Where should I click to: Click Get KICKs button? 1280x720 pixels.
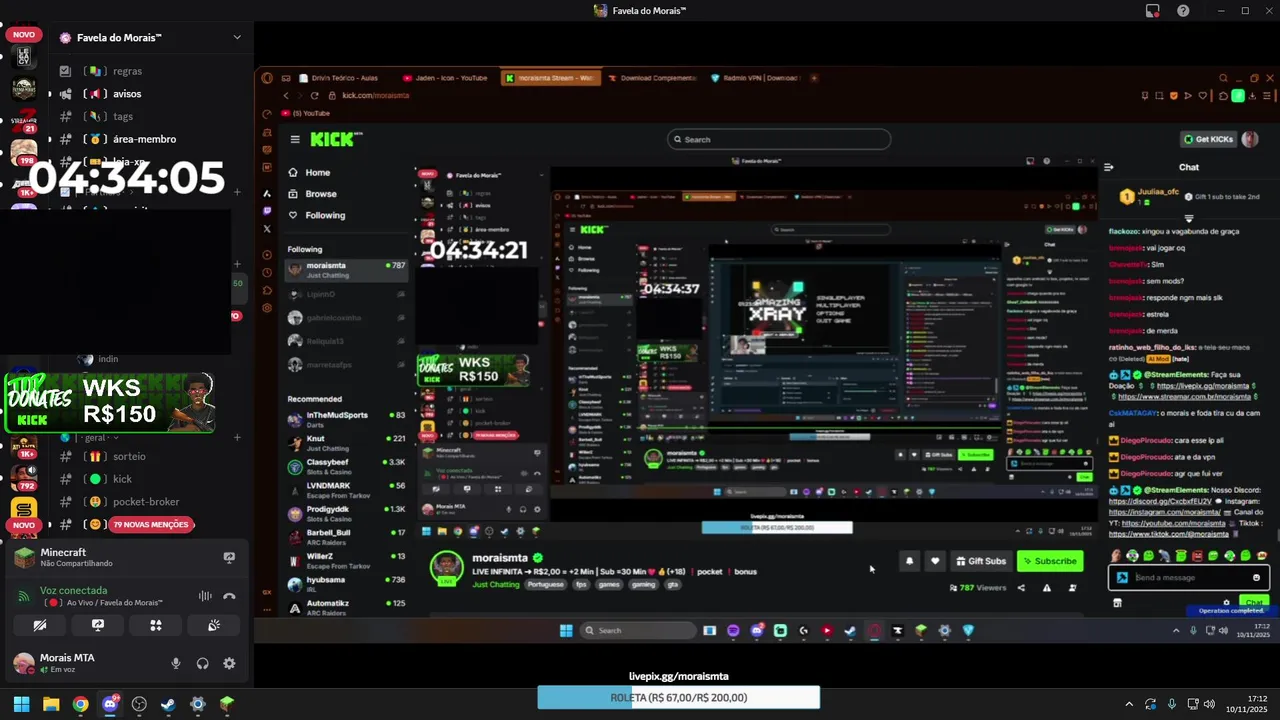[x=1208, y=139]
